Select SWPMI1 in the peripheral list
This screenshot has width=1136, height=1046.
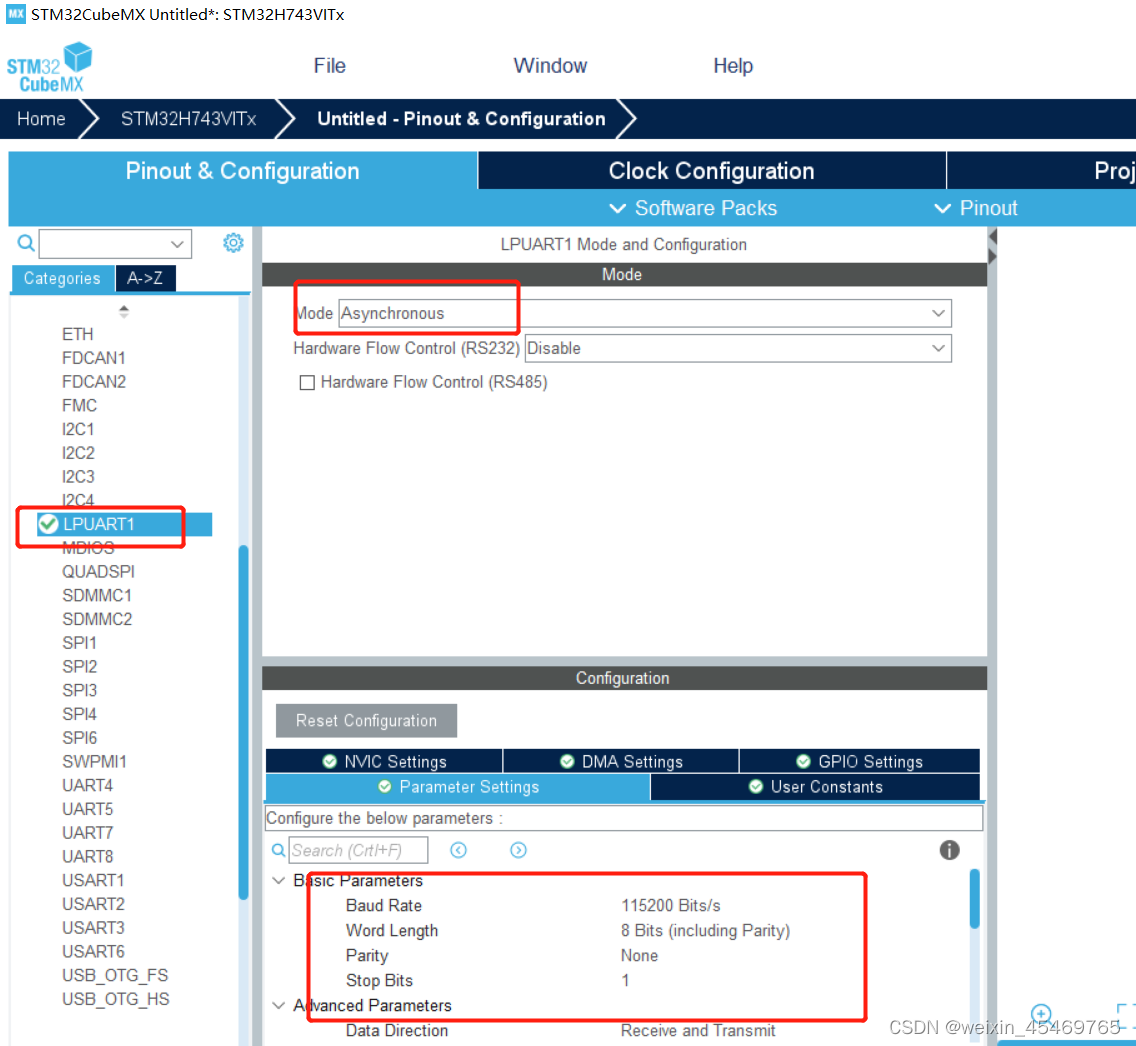pyautogui.click(x=94, y=761)
